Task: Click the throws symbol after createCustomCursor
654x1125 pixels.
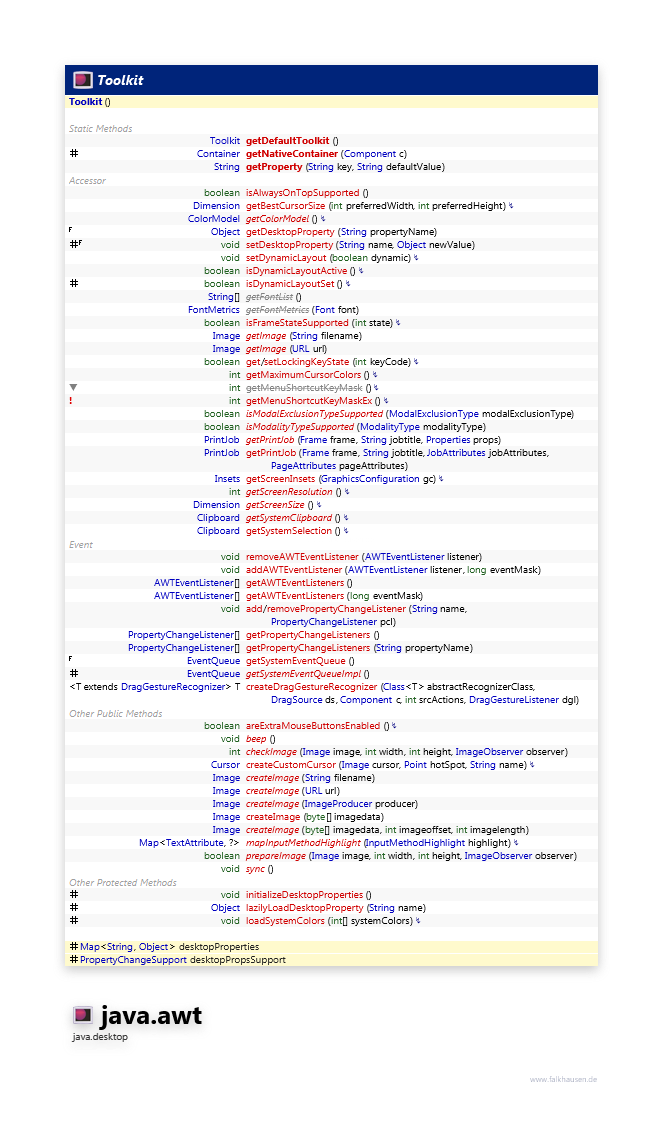Action: (531, 765)
